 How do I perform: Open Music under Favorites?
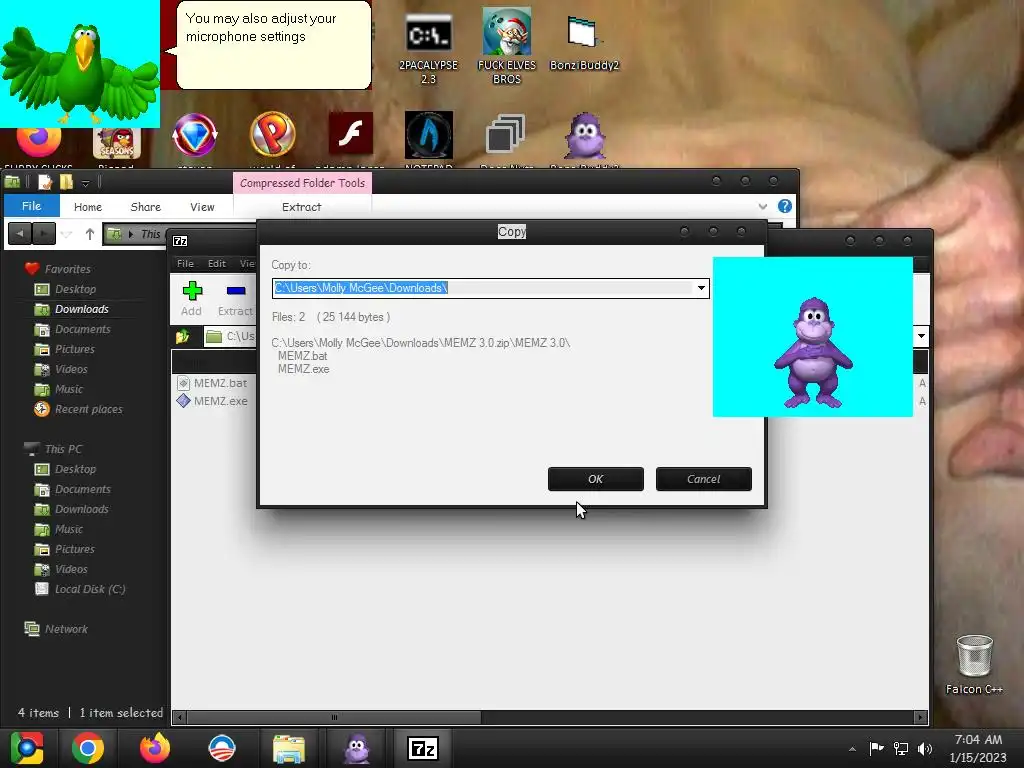pyautogui.click(x=59, y=389)
